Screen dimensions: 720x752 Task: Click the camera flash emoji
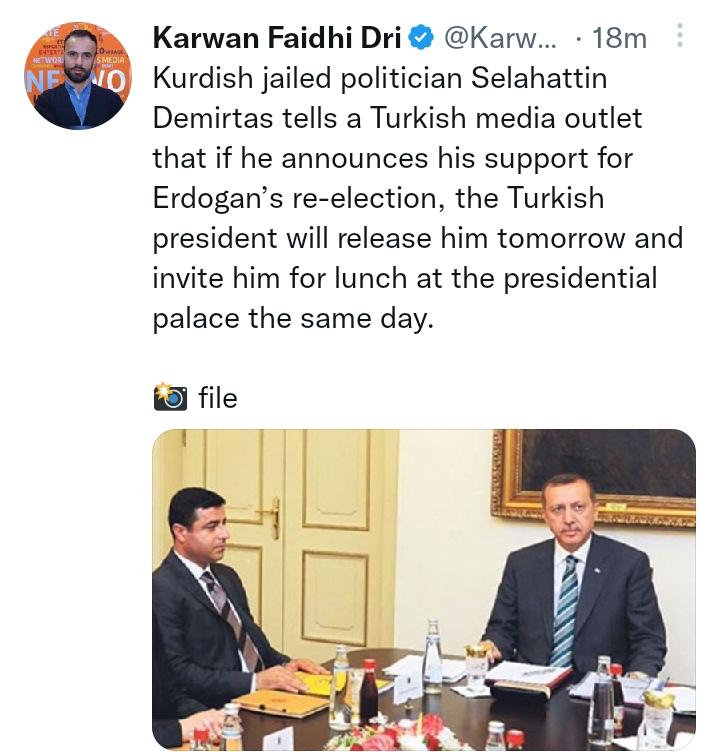tap(170, 398)
